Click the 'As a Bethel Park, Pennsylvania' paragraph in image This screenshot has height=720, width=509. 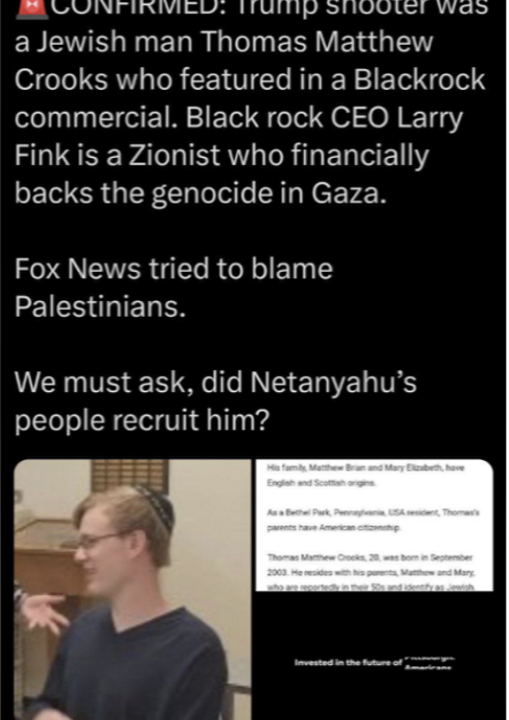coord(373,519)
